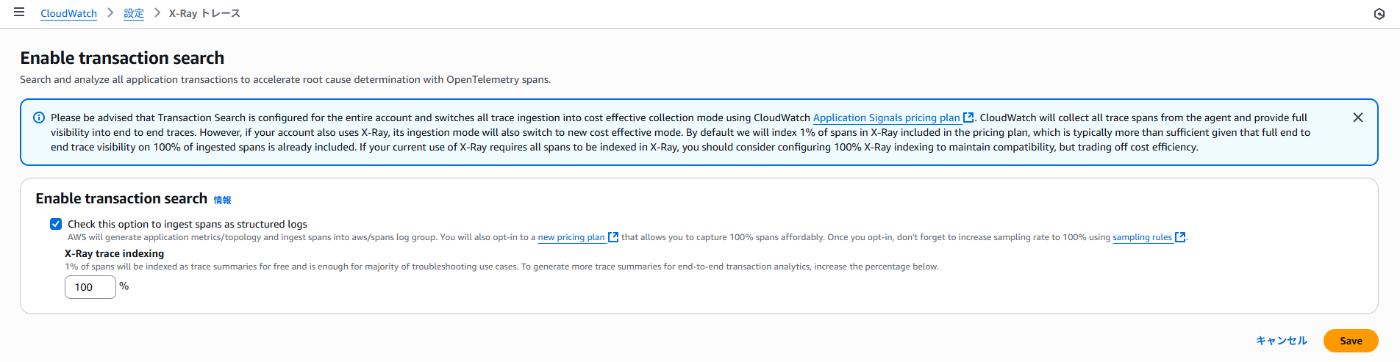Click external link icon after new pricing plan
This screenshot has height=362, width=1400.
(x=613, y=237)
